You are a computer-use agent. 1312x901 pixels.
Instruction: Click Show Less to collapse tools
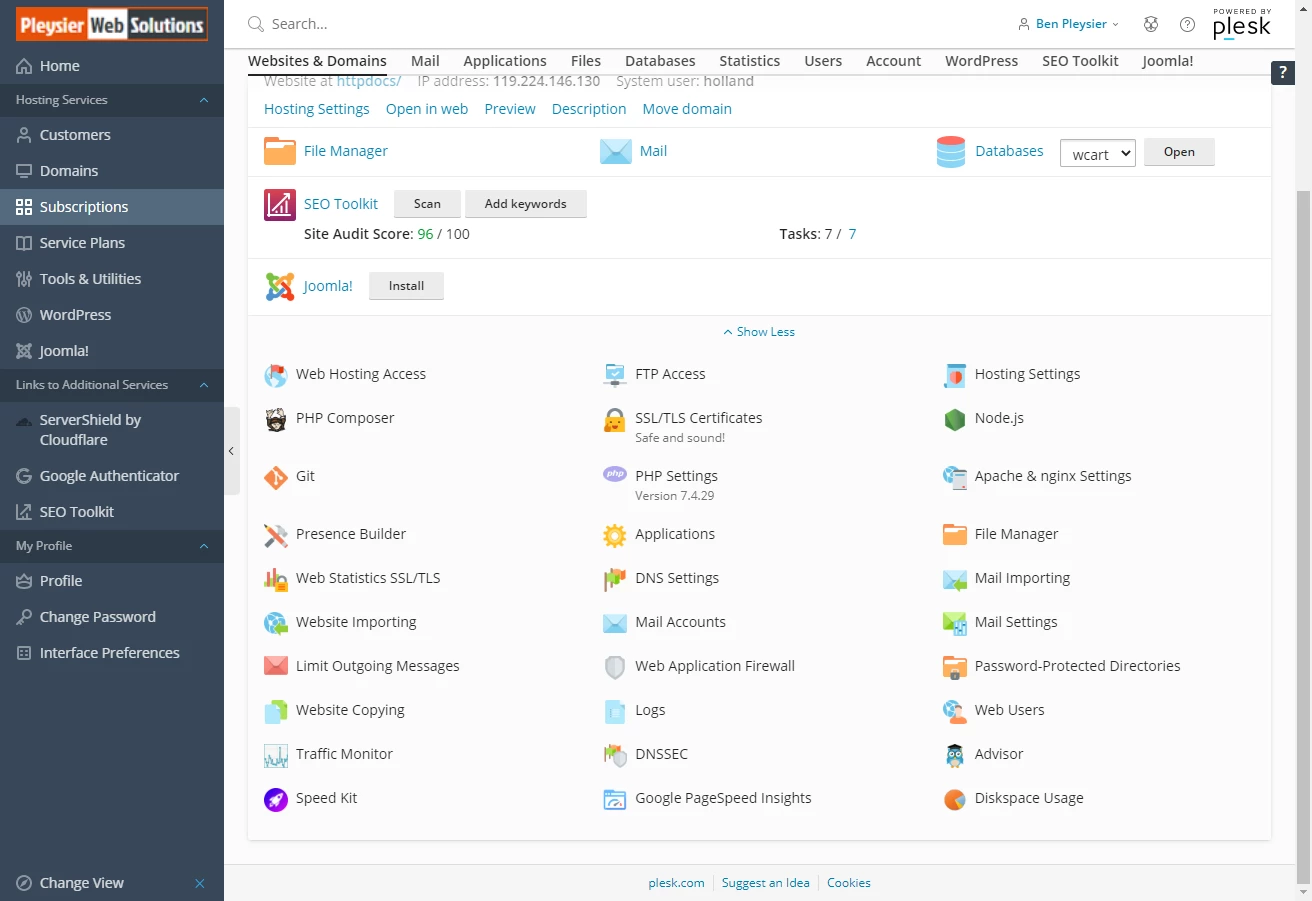[759, 332]
